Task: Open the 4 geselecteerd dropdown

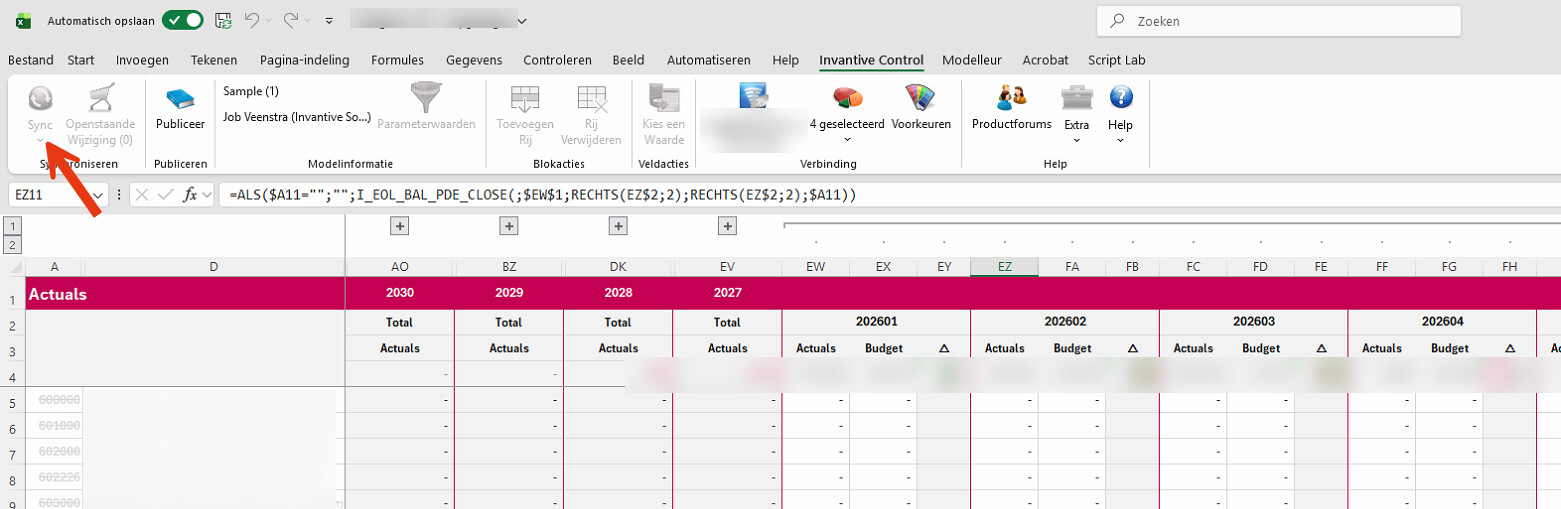Action: pyautogui.click(x=846, y=124)
